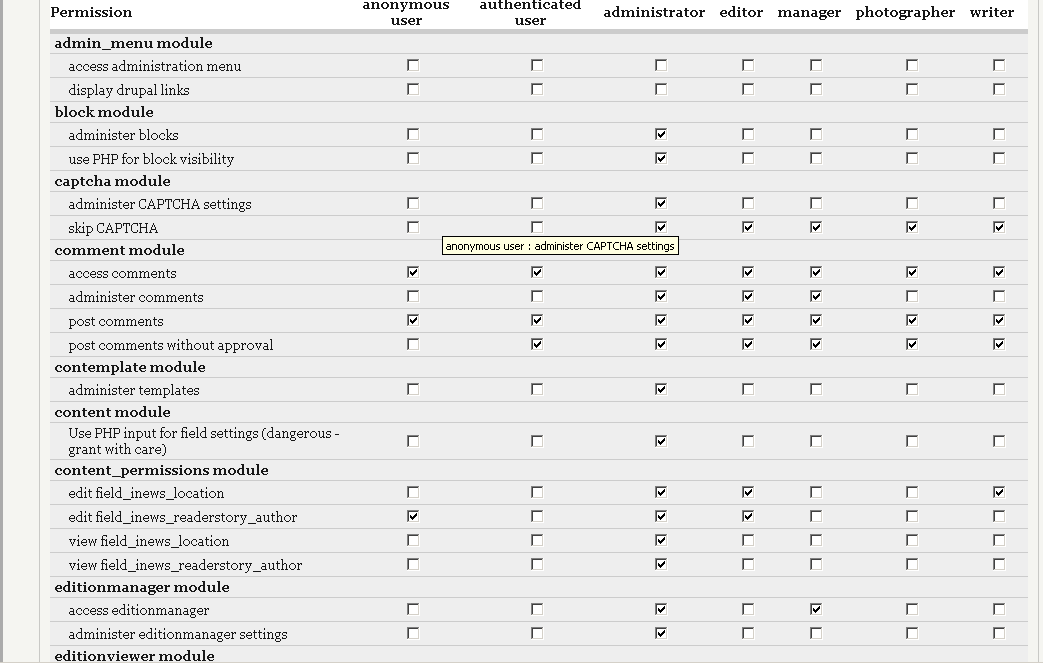The width and height of the screenshot is (1043, 663).
Task: Check display drupal links for writer
Action: pos(998,89)
